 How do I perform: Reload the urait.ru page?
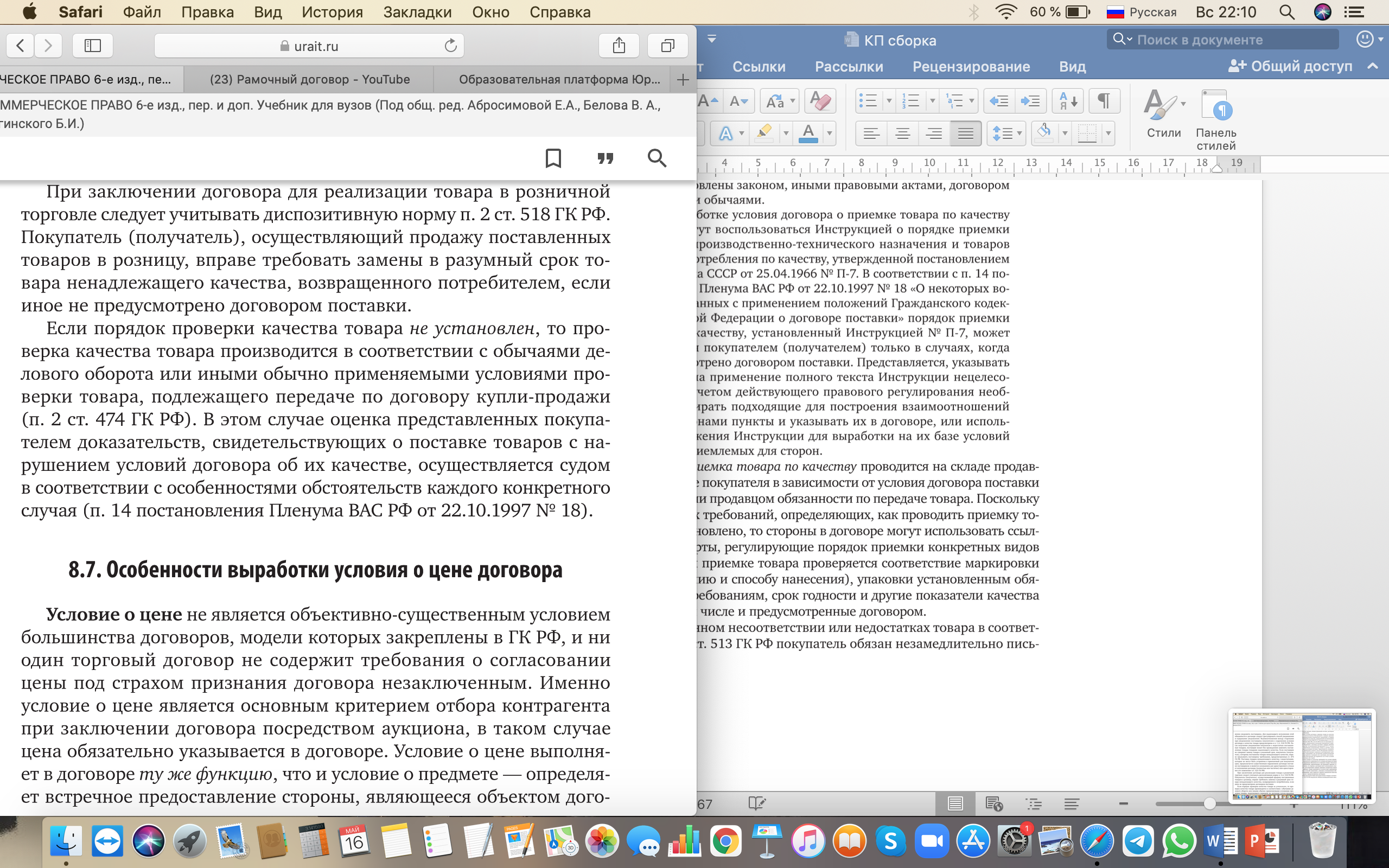[x=450, y=46]
